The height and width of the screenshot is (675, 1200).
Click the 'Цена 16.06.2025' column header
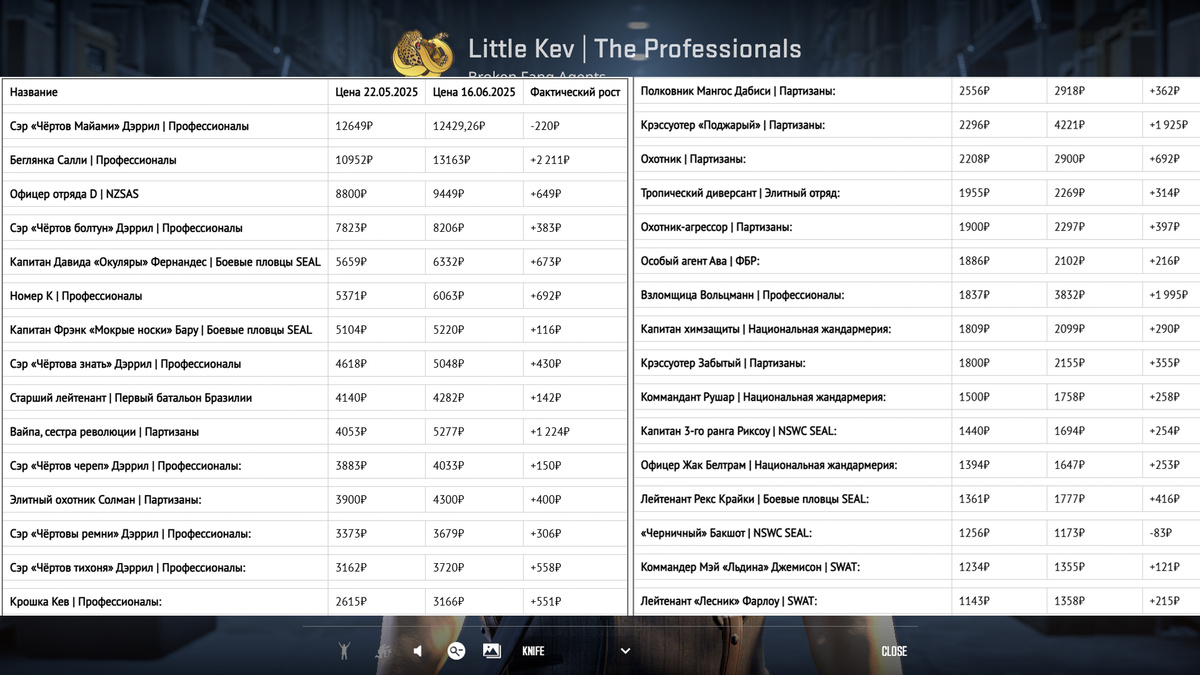[x=474, y=92]
